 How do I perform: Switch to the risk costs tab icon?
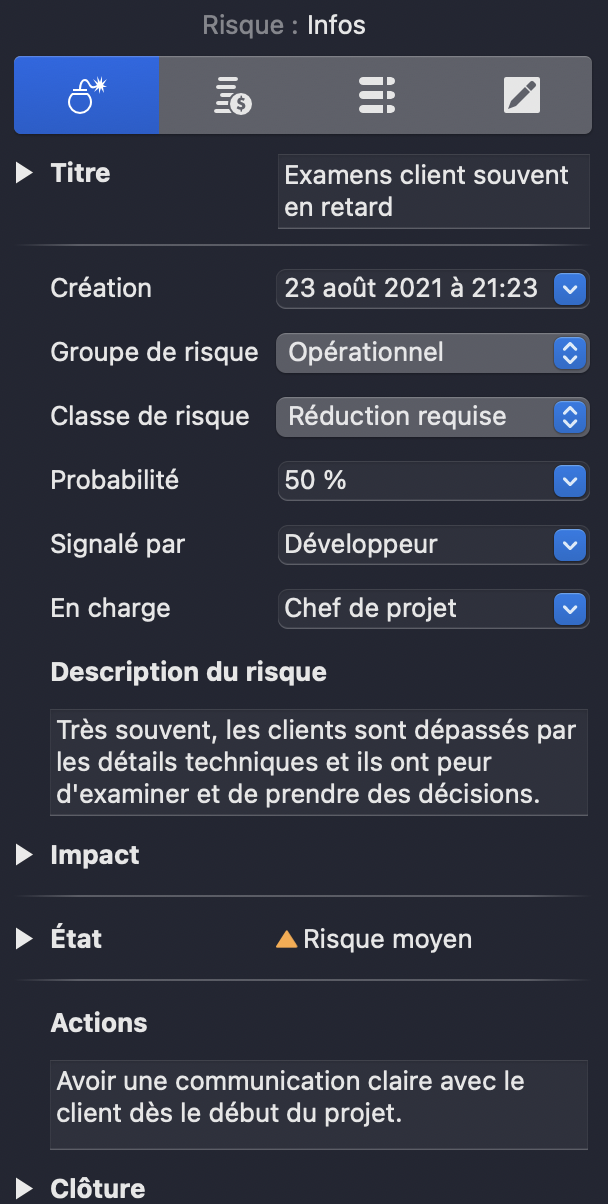[x=231, y=94]
